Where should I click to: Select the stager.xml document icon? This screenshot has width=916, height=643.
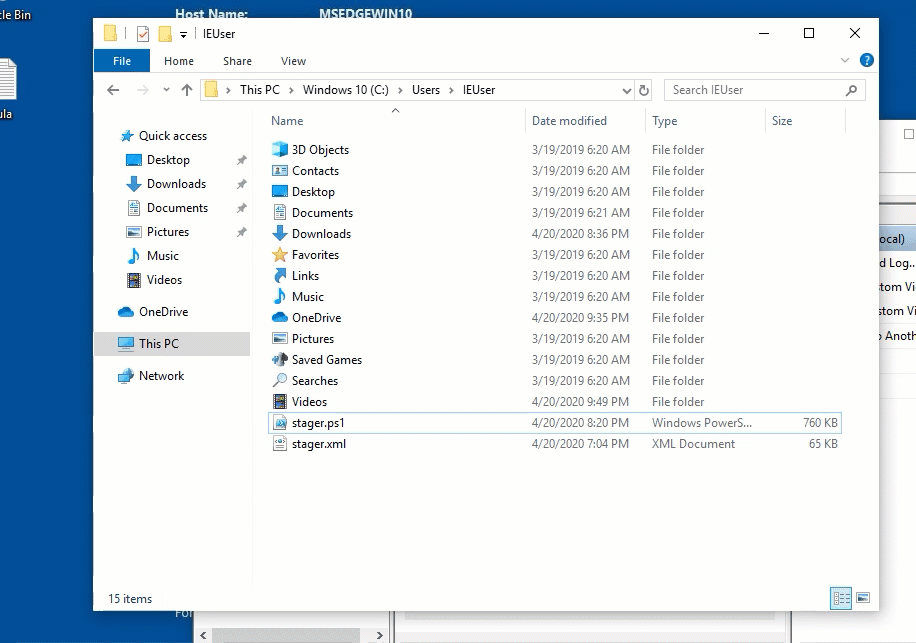[x=280, y=444]
